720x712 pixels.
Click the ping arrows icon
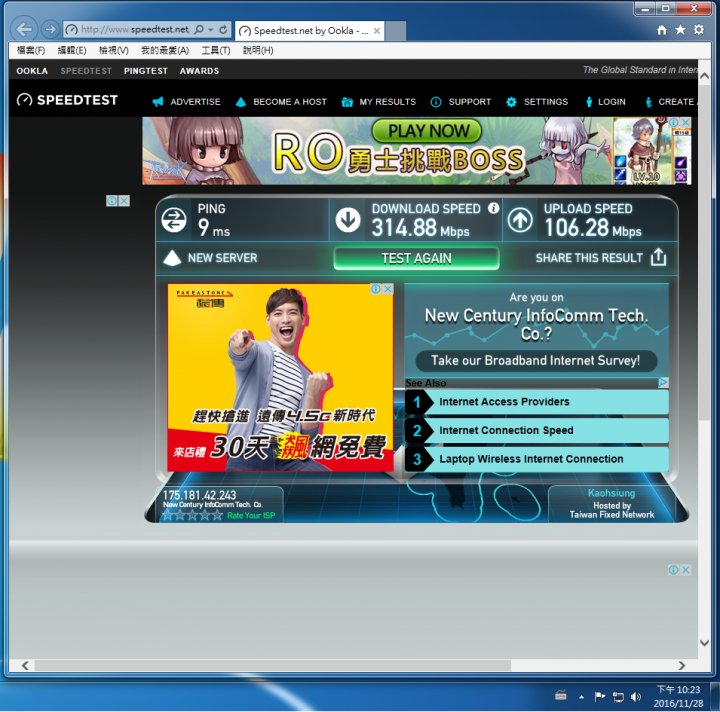[x=174, y=220]
